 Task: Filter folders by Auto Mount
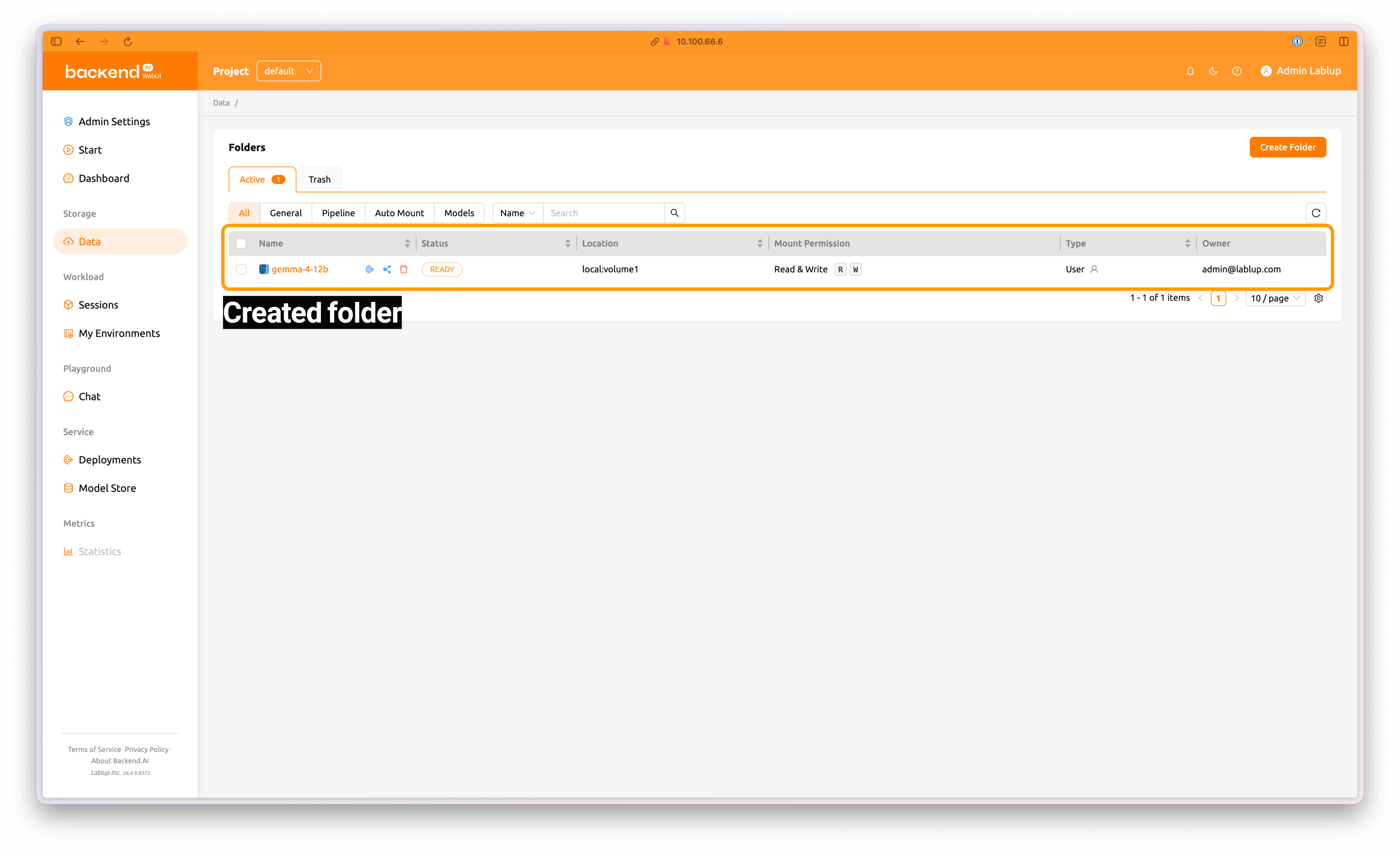click(400, 213)
